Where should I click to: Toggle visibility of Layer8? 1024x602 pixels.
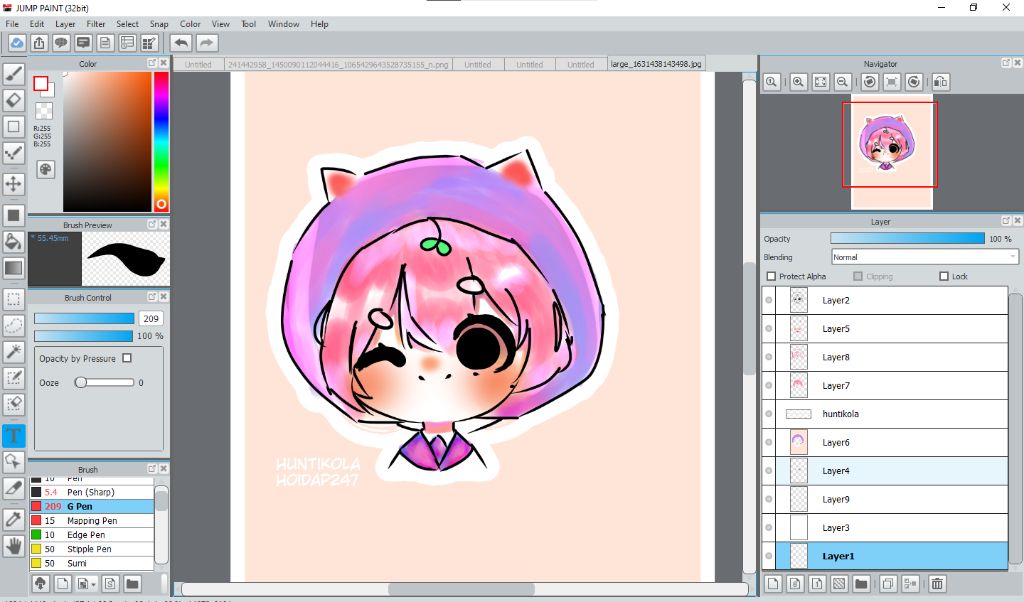[x=769, y=357]
